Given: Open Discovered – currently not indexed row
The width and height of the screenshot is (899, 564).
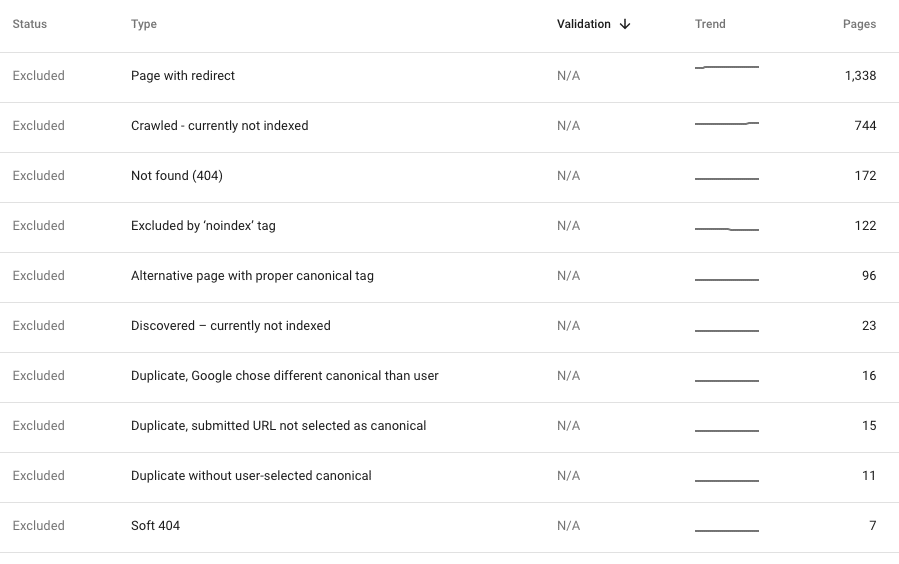Looking at the screenshot, I should tap(450, 327).
